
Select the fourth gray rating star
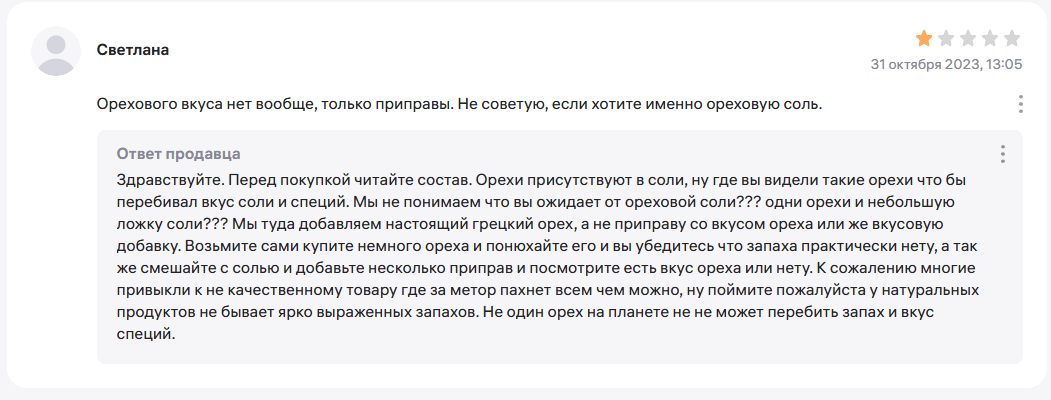[x=990, y=39]
